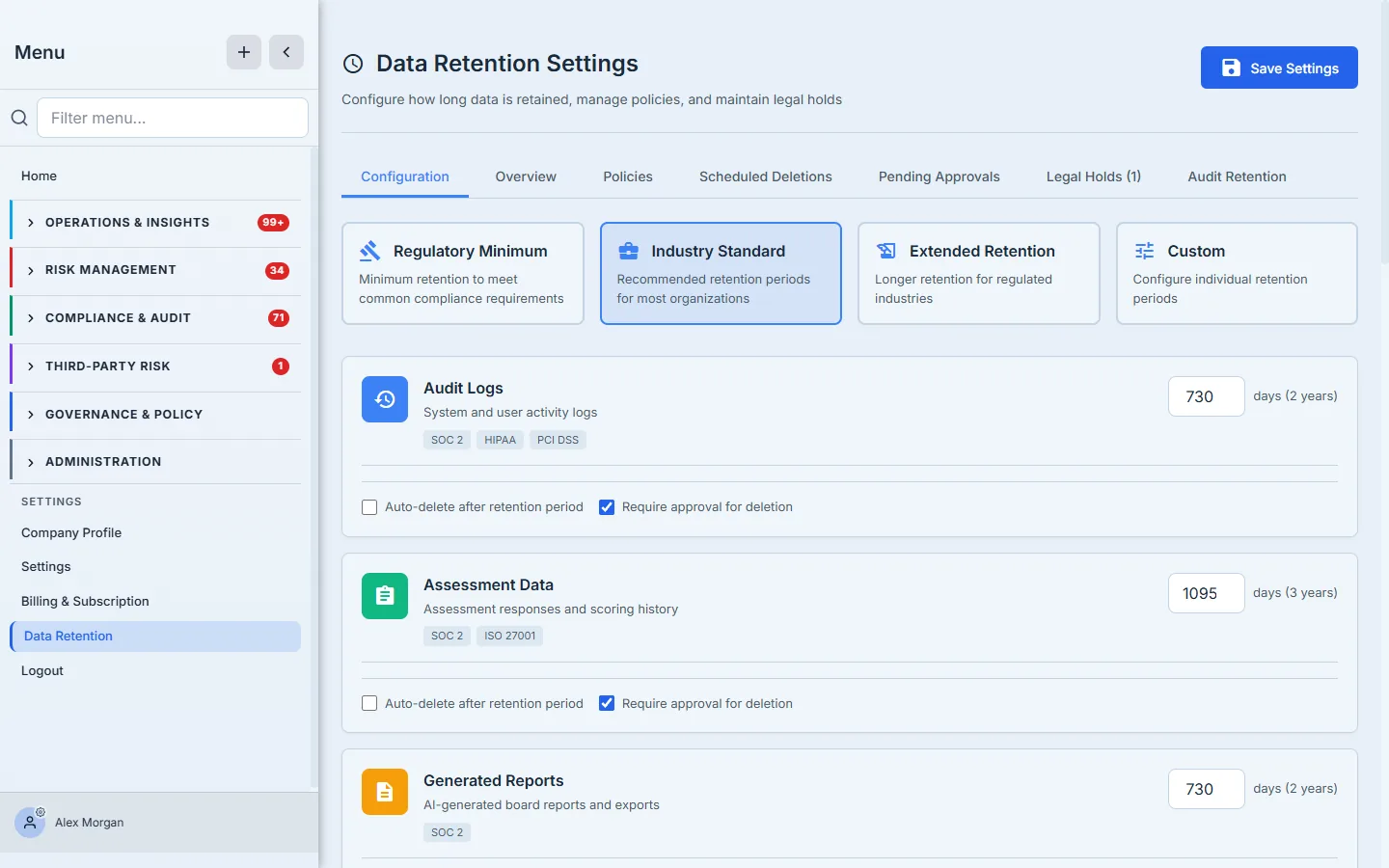1389x868 pixels.
Task: Click the 71 badge on Compliance & Audit
Action: coord(279,318)
